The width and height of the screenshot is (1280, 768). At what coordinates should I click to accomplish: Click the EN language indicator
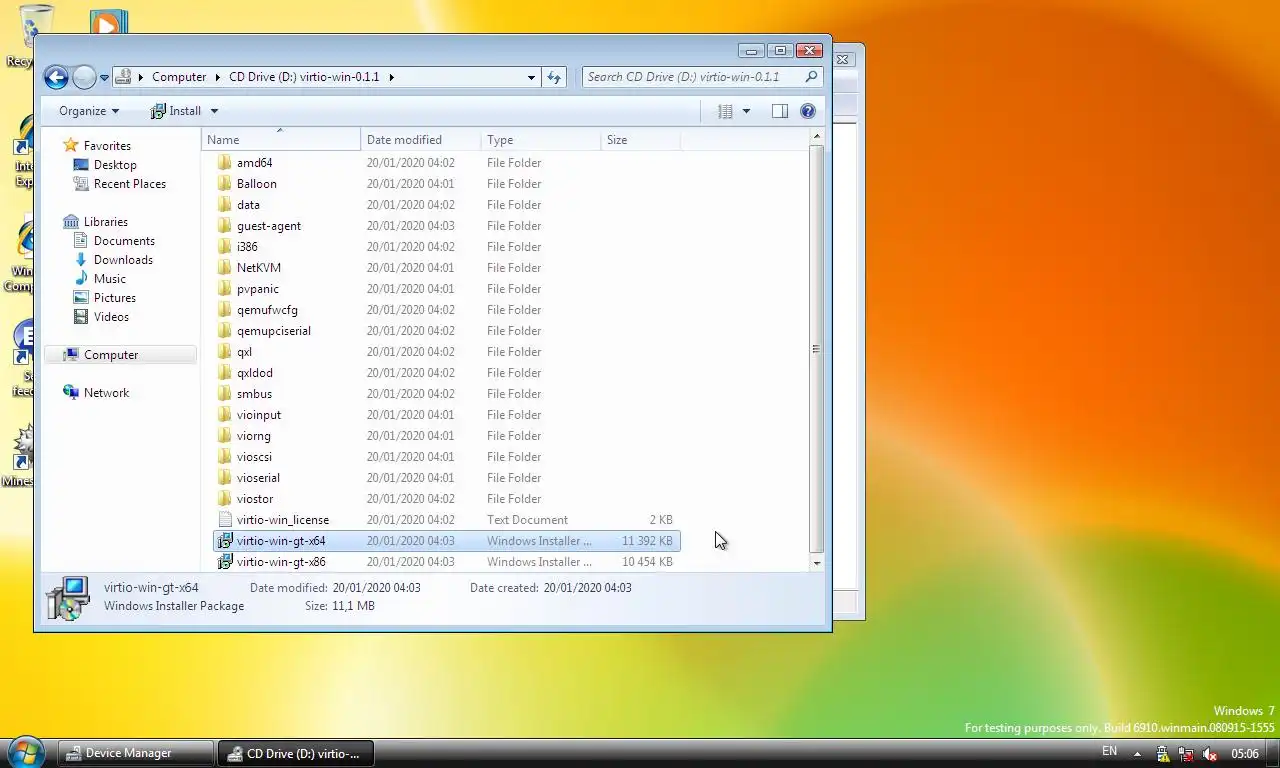point(1110,752)
